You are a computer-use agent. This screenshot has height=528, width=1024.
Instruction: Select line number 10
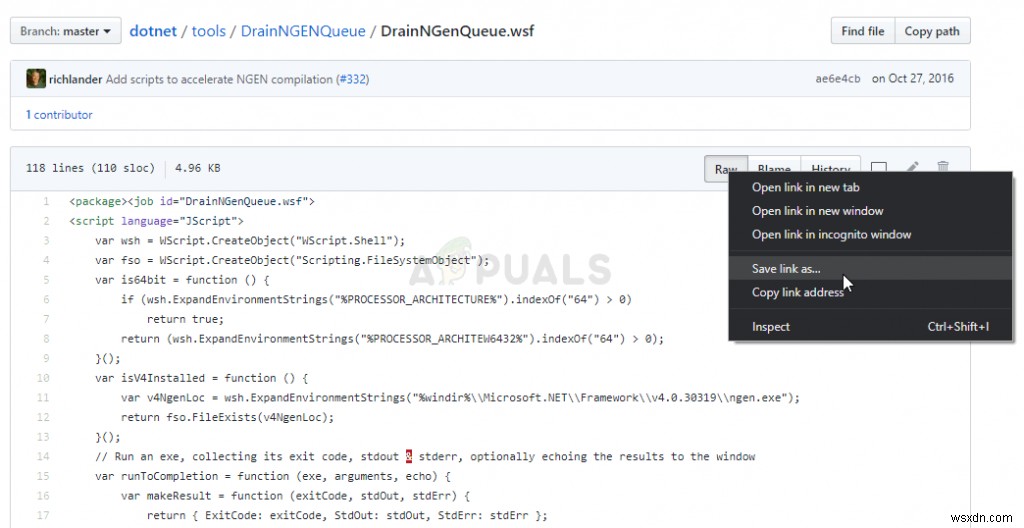43,378
